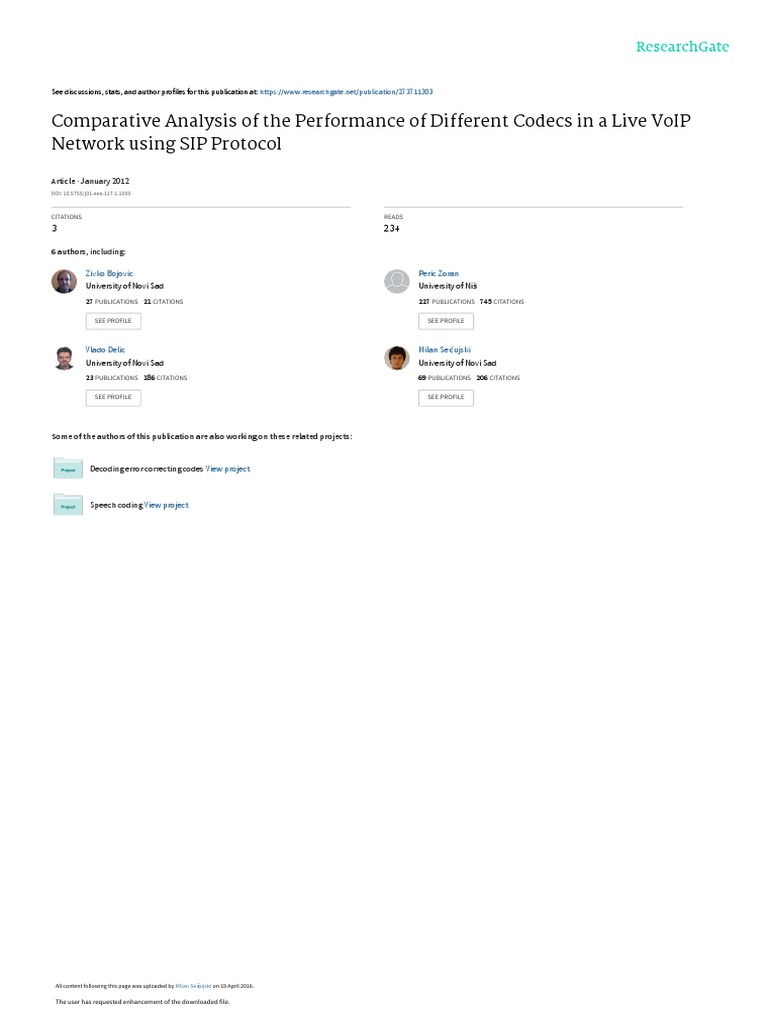Open View project for Decoding error correcting codes
This screenshot has height=1024, width=768.
point(228,469)
